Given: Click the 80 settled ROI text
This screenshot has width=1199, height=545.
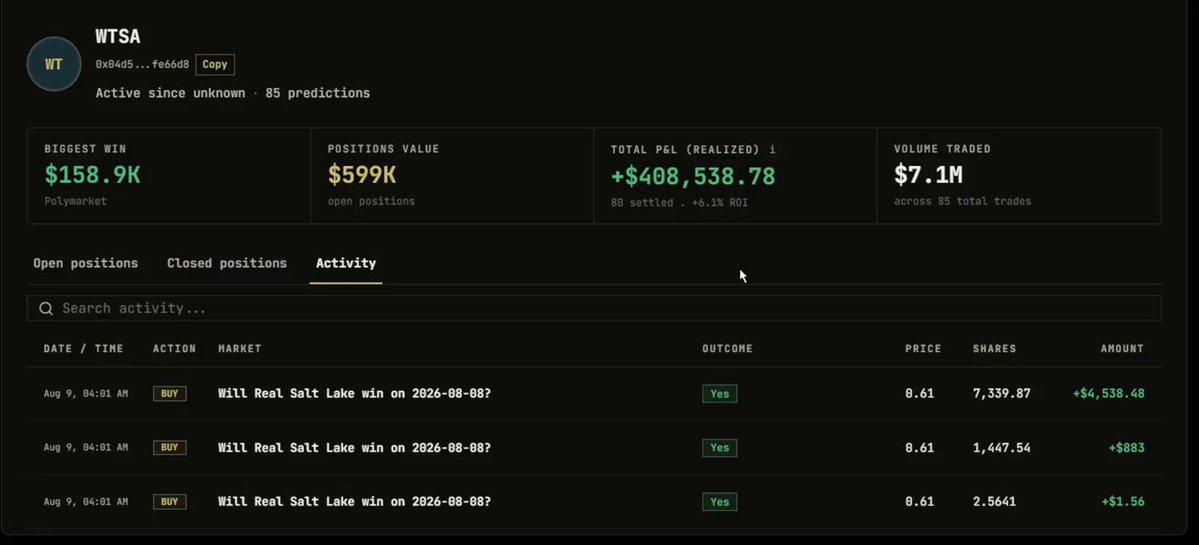Looking at the screenshot, I should [679, 203].
